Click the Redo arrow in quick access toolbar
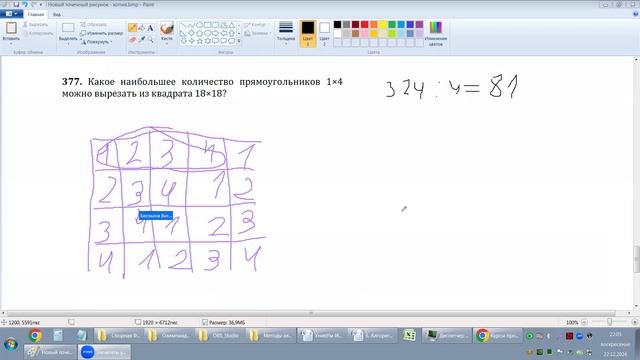The height and width of the screenshot is (360, 640). [33, 4]
